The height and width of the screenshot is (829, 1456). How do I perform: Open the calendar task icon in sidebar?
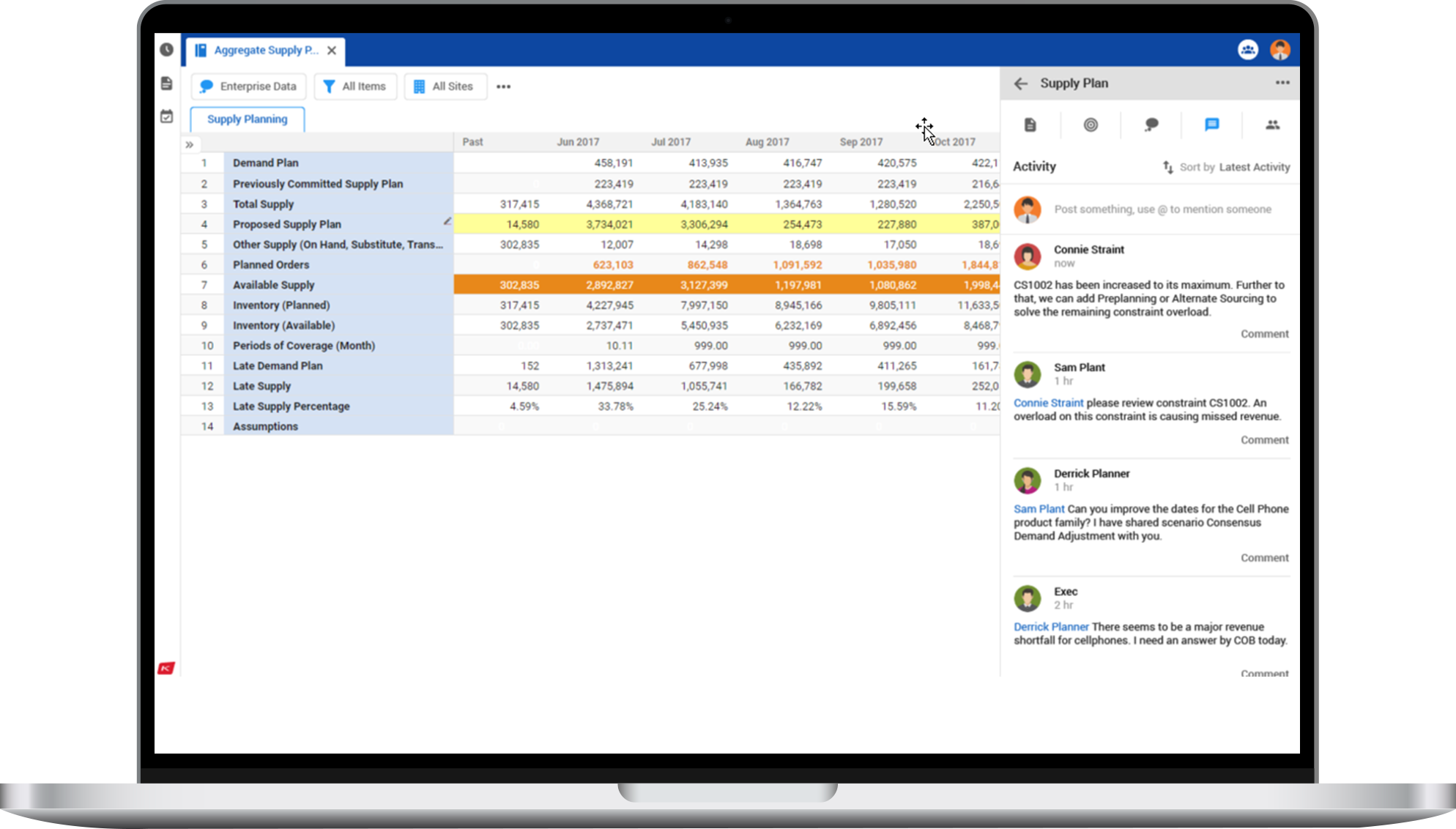(167, 116)
